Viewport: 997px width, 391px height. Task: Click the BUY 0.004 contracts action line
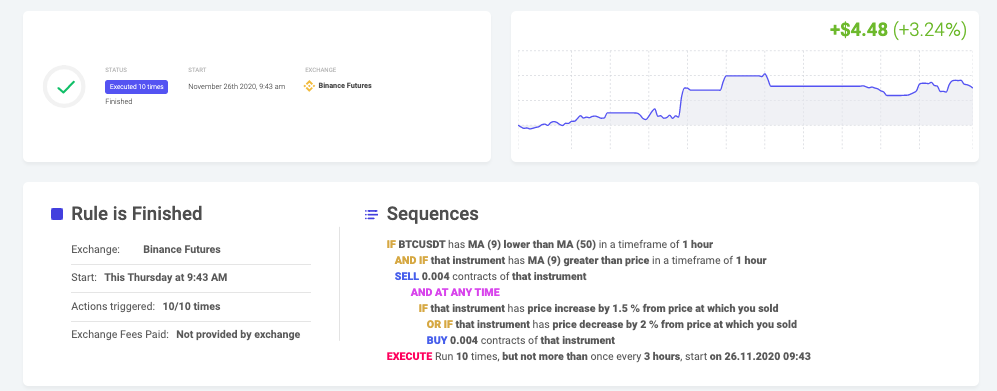[521, 340]
